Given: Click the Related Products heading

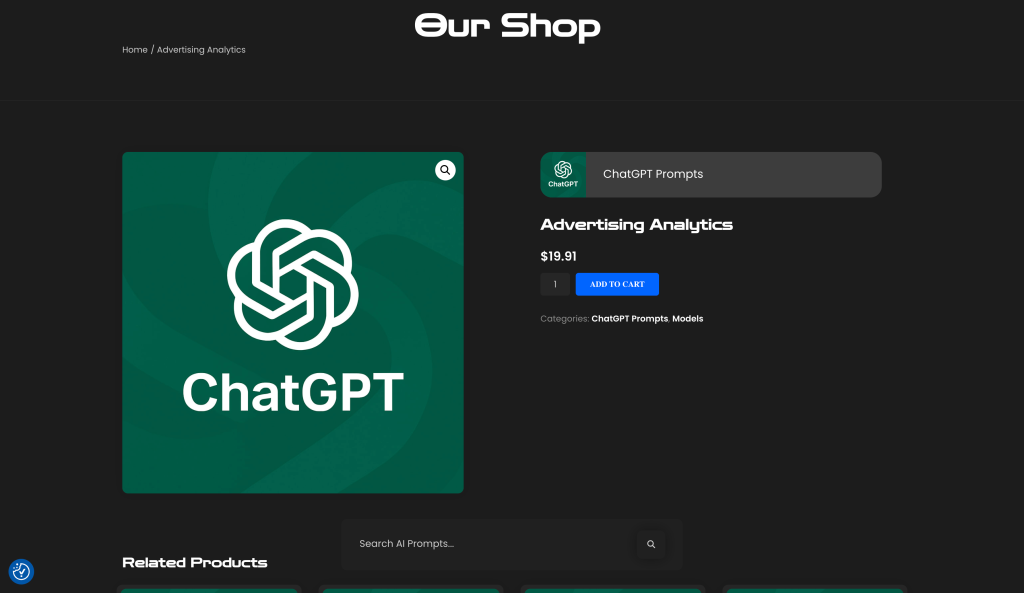Looking at the screenshot, I should [x=195, y=562].
